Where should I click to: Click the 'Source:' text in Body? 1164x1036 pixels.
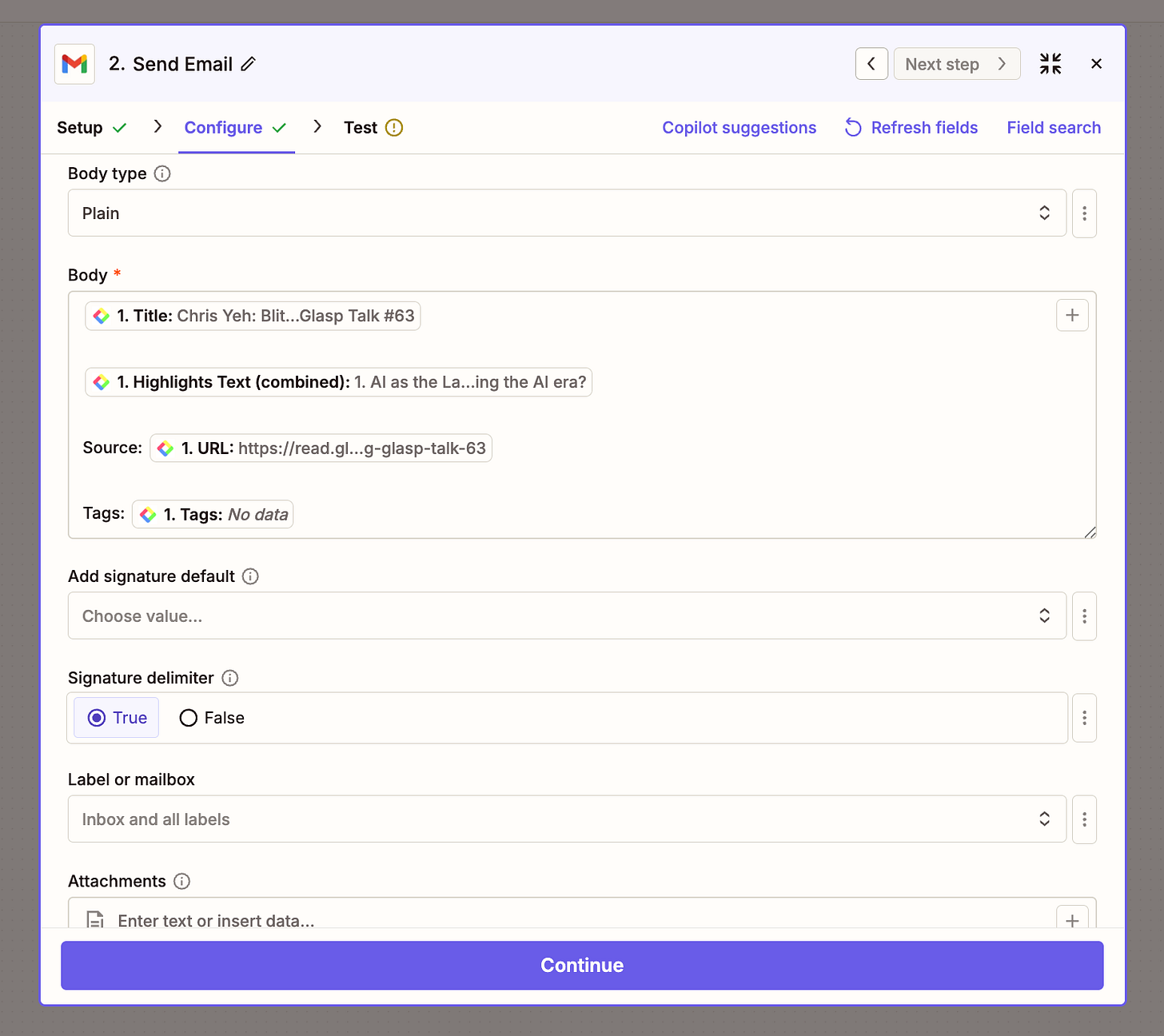coord(113,448)
